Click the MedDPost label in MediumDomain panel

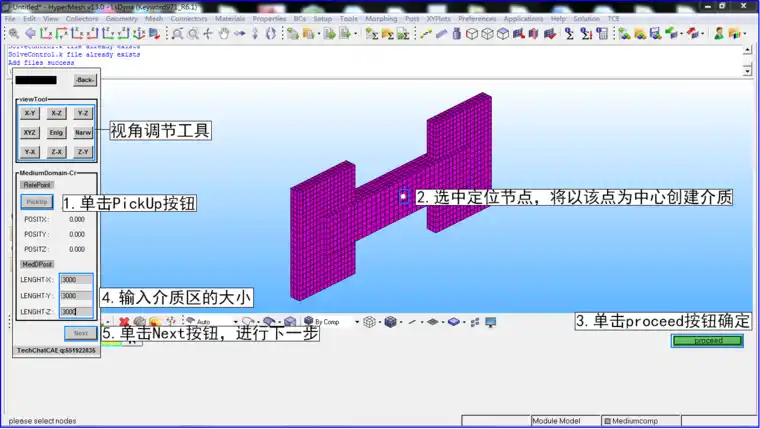click(x=37, y=264)
